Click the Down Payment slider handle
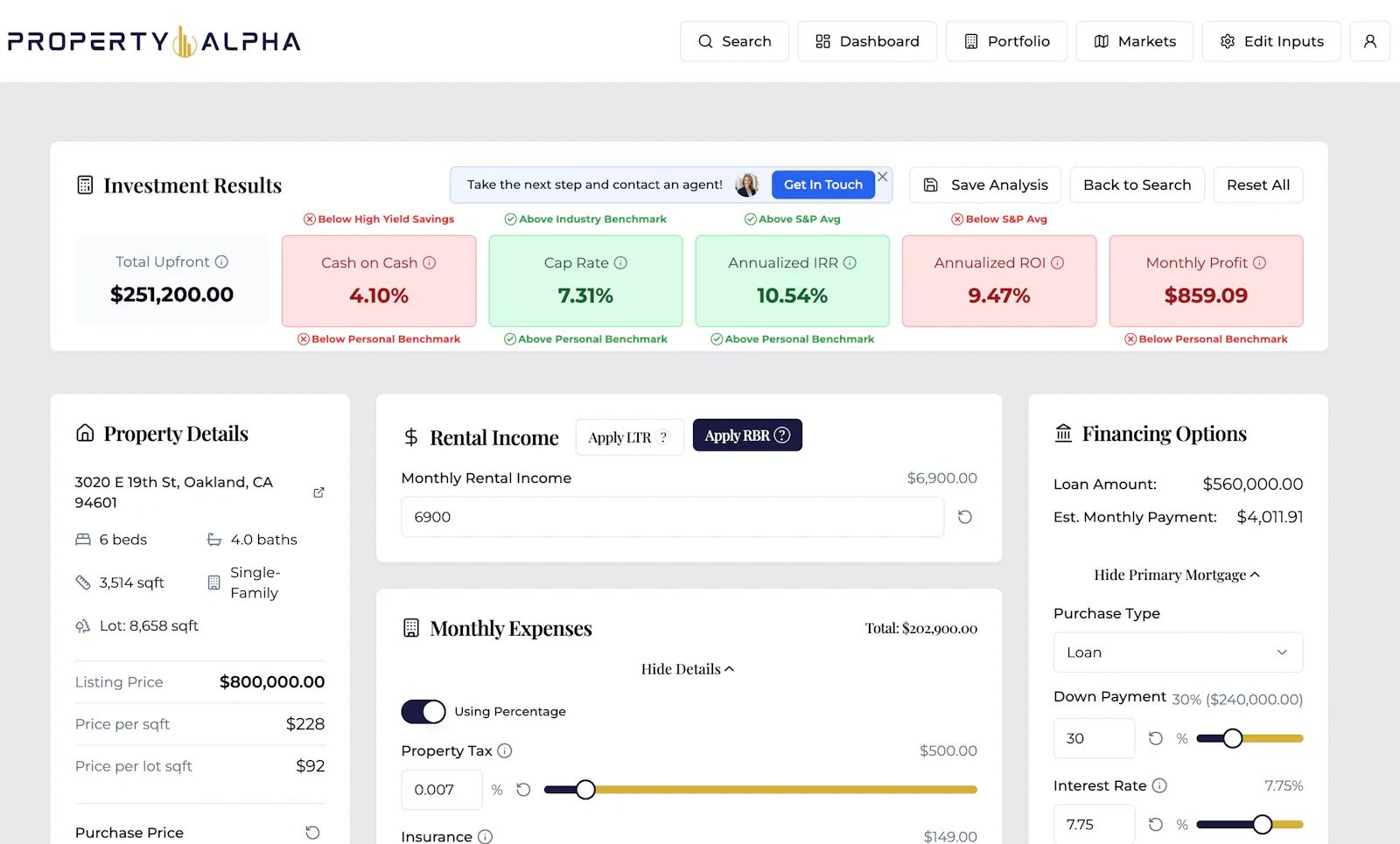The image size is (1400, 844). [1233, 738]
